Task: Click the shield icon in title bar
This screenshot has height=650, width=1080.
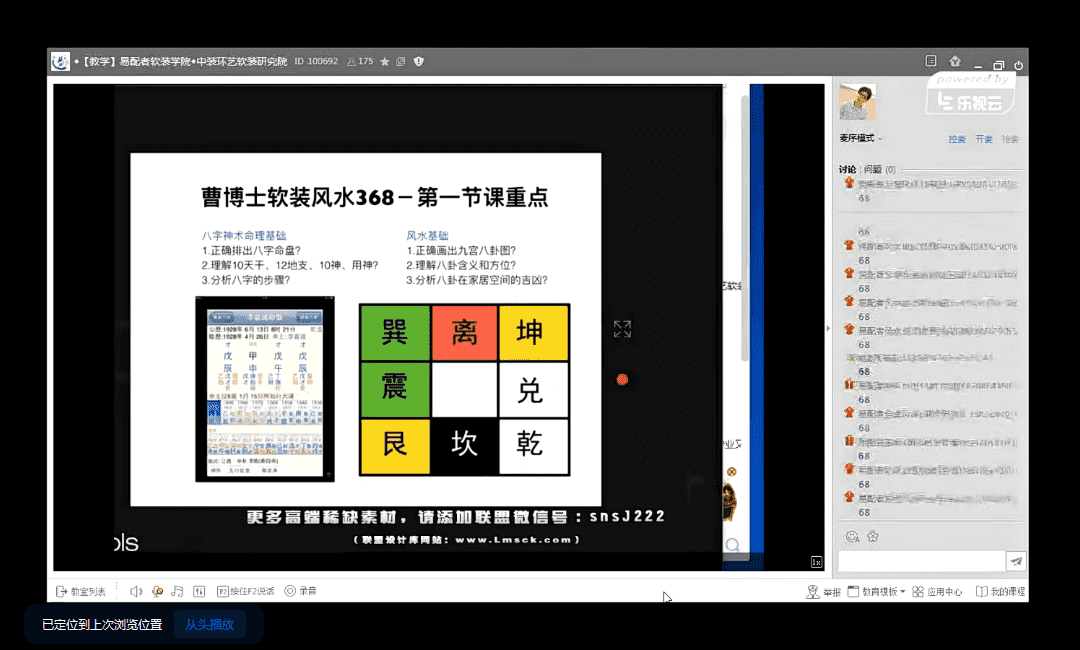Action: tap(419, 62)
